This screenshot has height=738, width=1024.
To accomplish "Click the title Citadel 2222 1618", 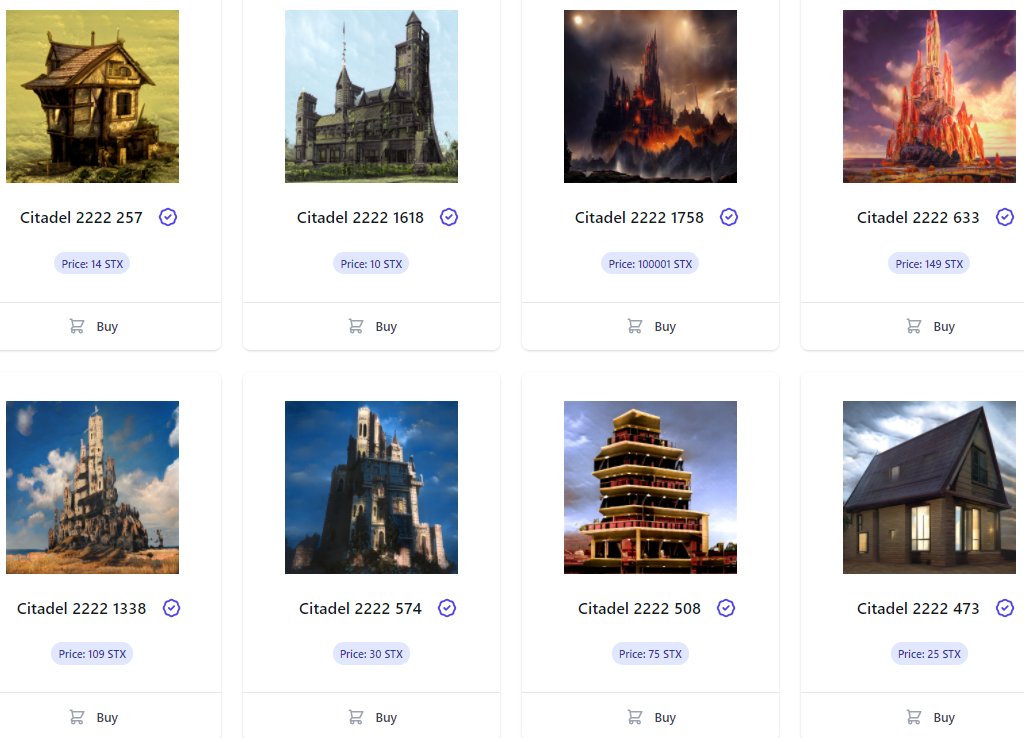I will [x=360, y=217].
